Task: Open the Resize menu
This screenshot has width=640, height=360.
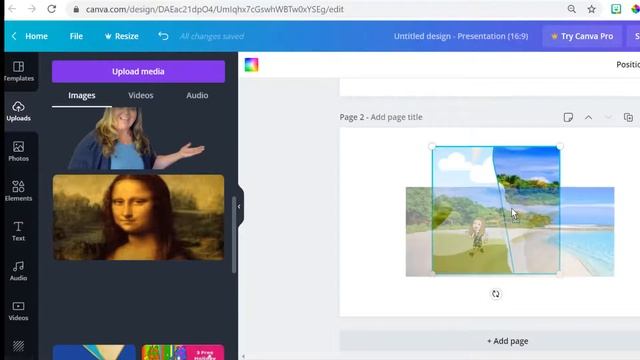Action: coord(122,36)
